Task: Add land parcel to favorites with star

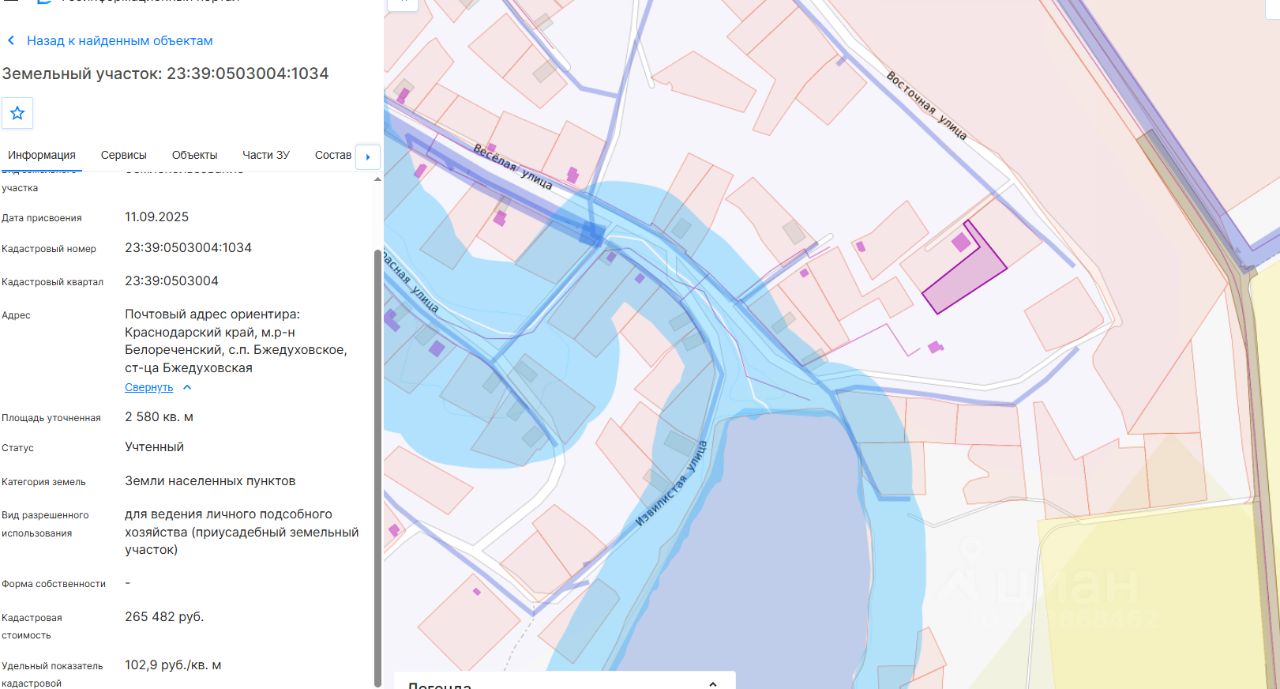Action: pos(17,113)
